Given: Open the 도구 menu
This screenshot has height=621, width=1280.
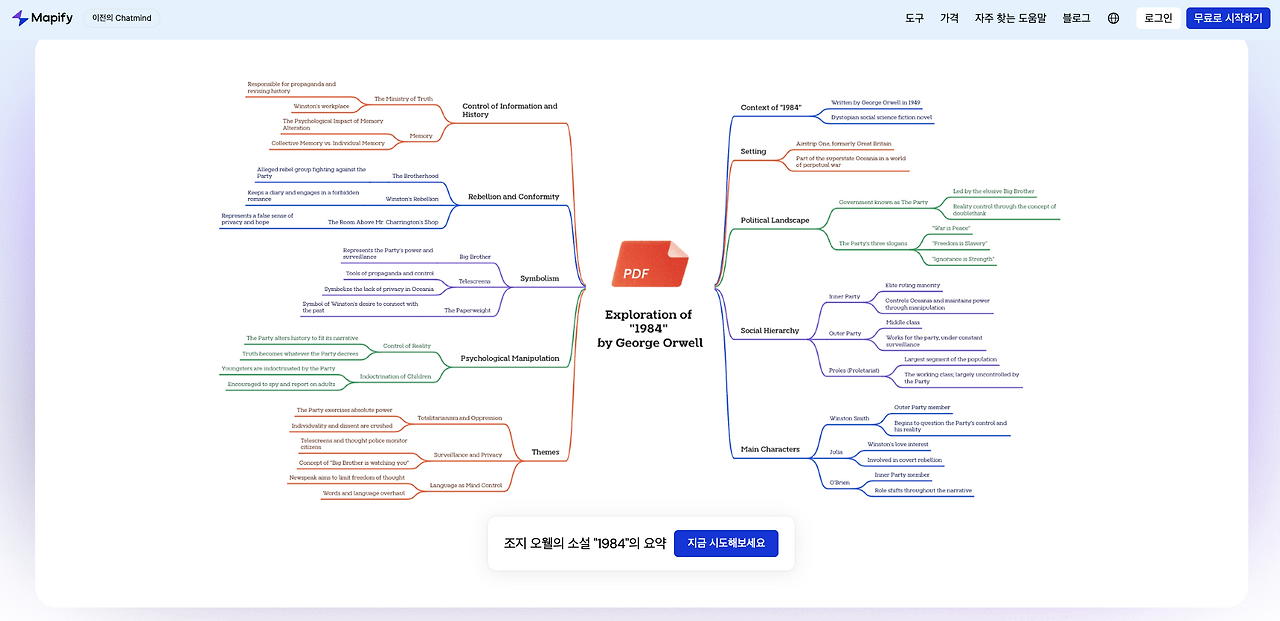Looking at the screenshot, I should 913,17.
